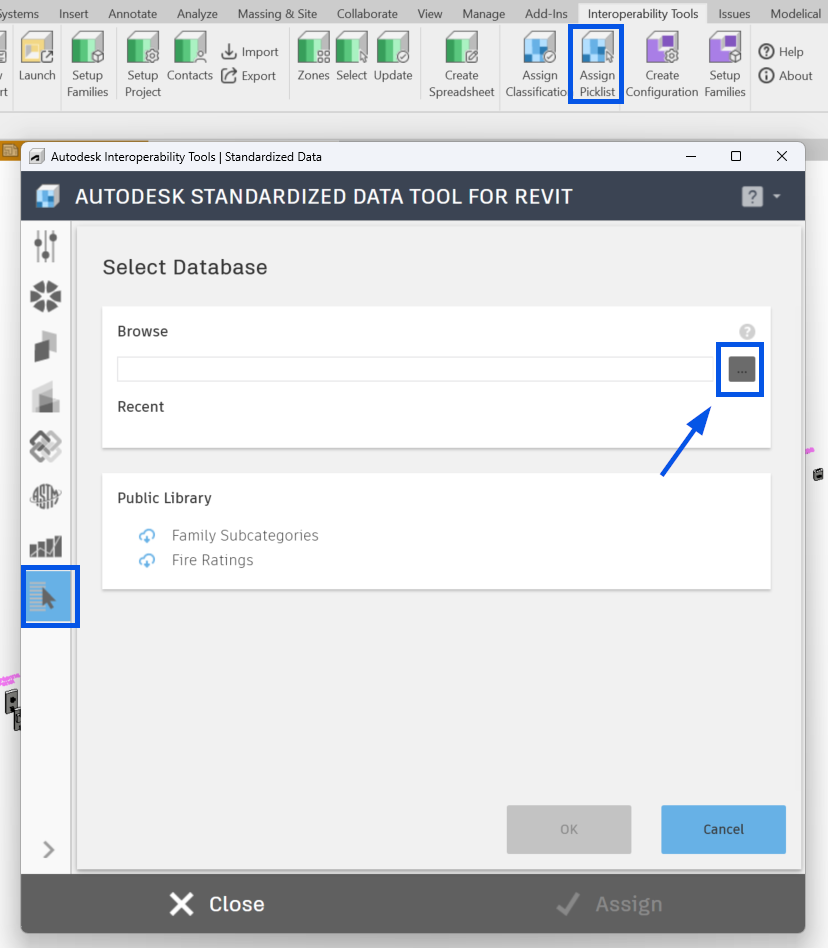The height and width of the screenshot is (948, 828).
Task: Select the picklist cursor sidebar icon
Action: coord(47,597)
